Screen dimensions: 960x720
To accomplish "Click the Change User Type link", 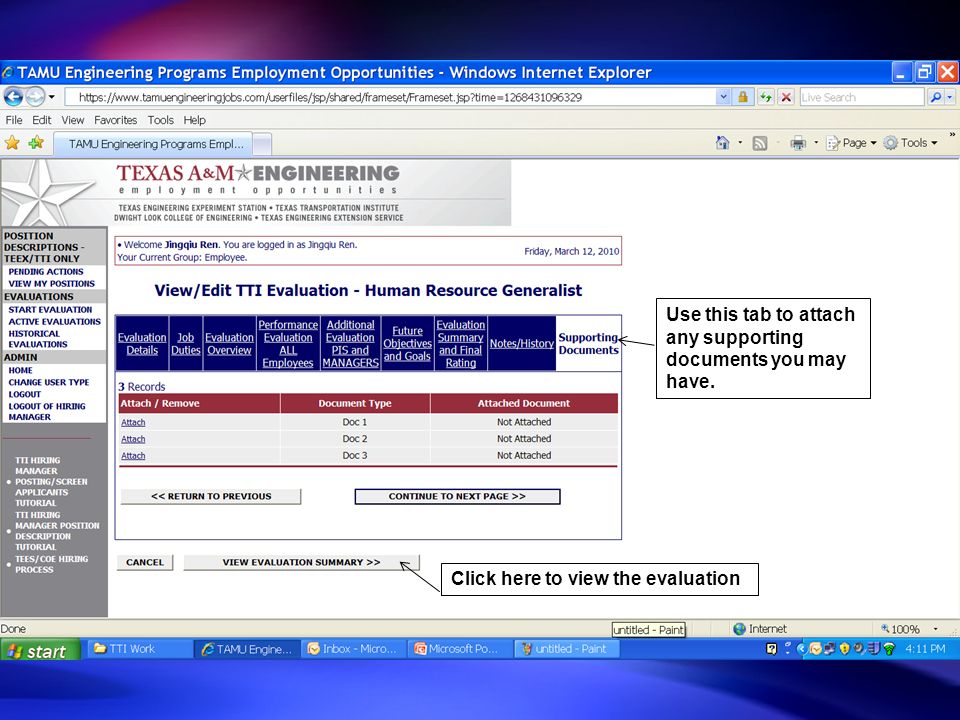I will click(49, 382).
